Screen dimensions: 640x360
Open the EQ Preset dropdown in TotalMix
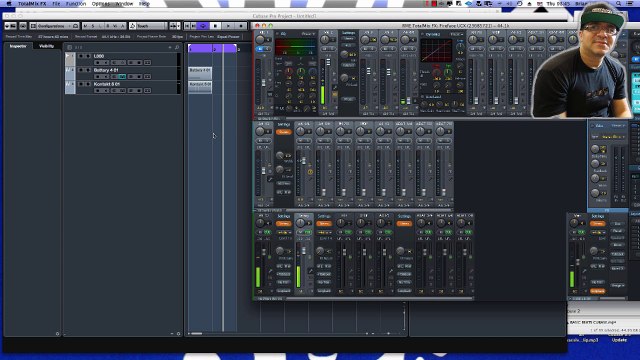coord(307,34)
